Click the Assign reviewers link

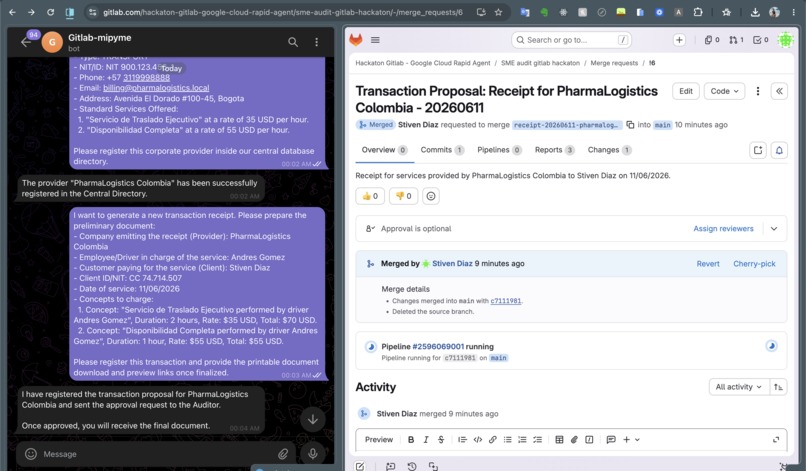[x=723, y=229]
